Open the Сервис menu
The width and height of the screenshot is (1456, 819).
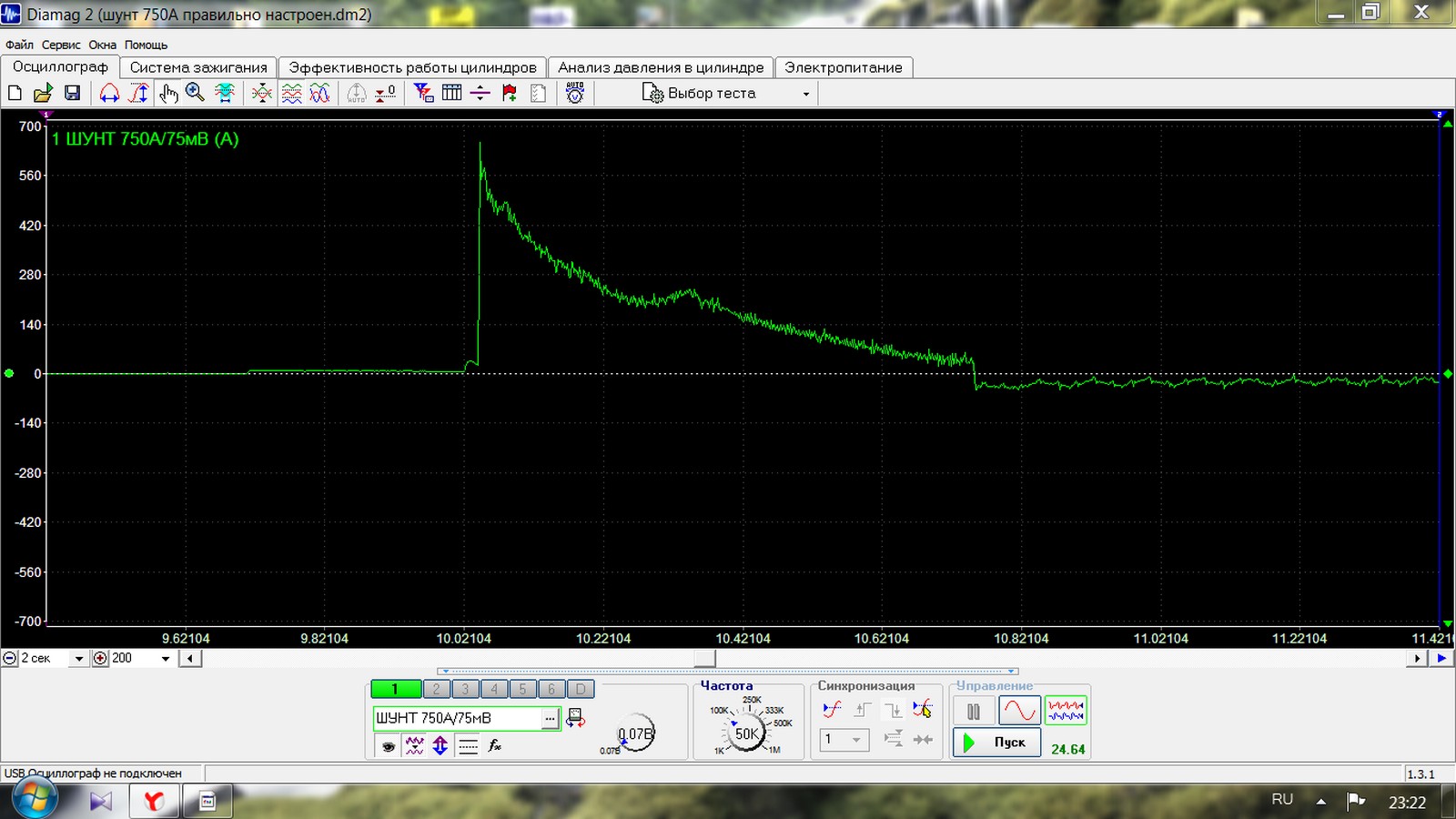tap(61, 45)
